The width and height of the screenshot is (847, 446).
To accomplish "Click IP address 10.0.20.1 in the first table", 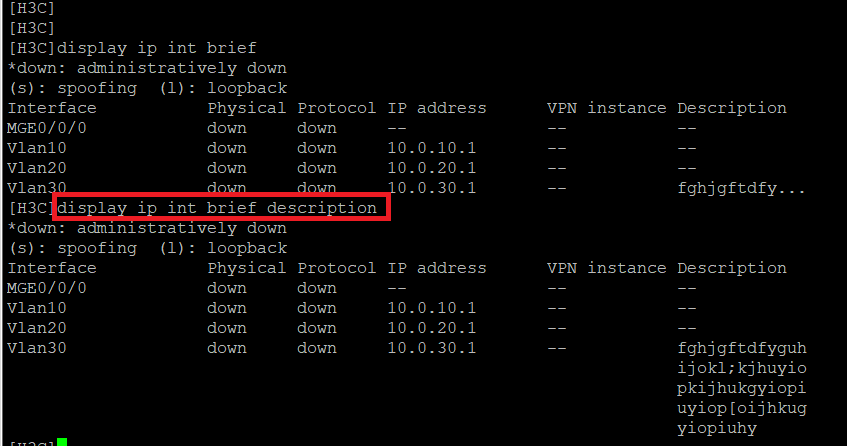I will (431, 168).
